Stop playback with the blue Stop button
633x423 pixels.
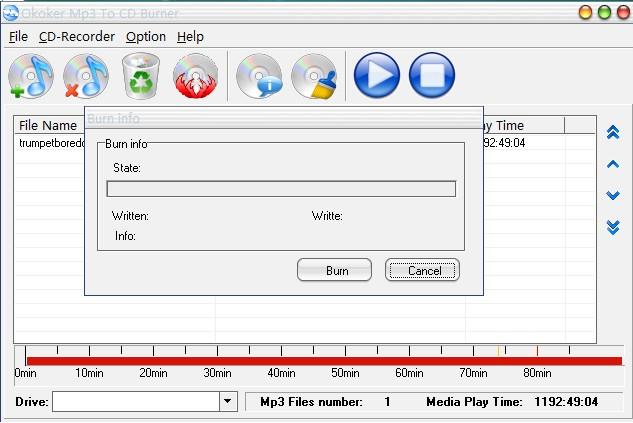tap(432, 75)
